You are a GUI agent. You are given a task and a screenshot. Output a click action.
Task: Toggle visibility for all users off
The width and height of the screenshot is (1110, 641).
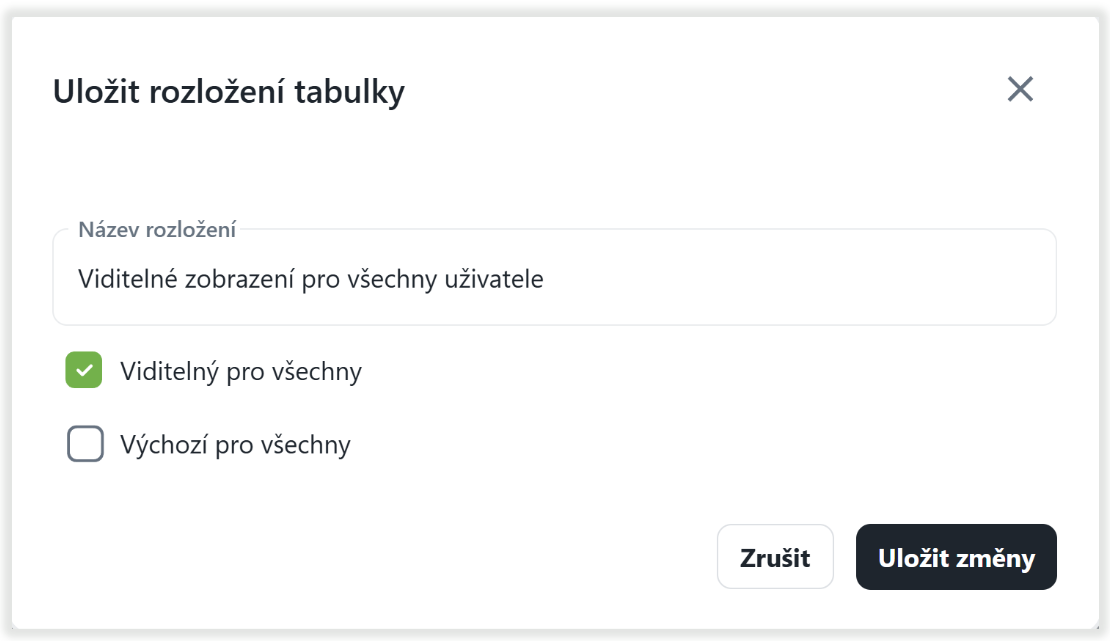click(84, 371)
